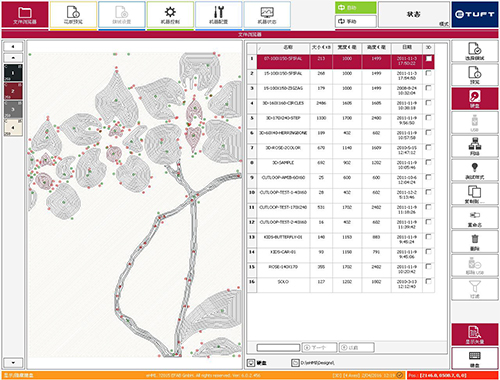Viewport: 500px width, 380px height.
Task: Click the preview document icon in sidebar
Action: click(x=475, y=75)
